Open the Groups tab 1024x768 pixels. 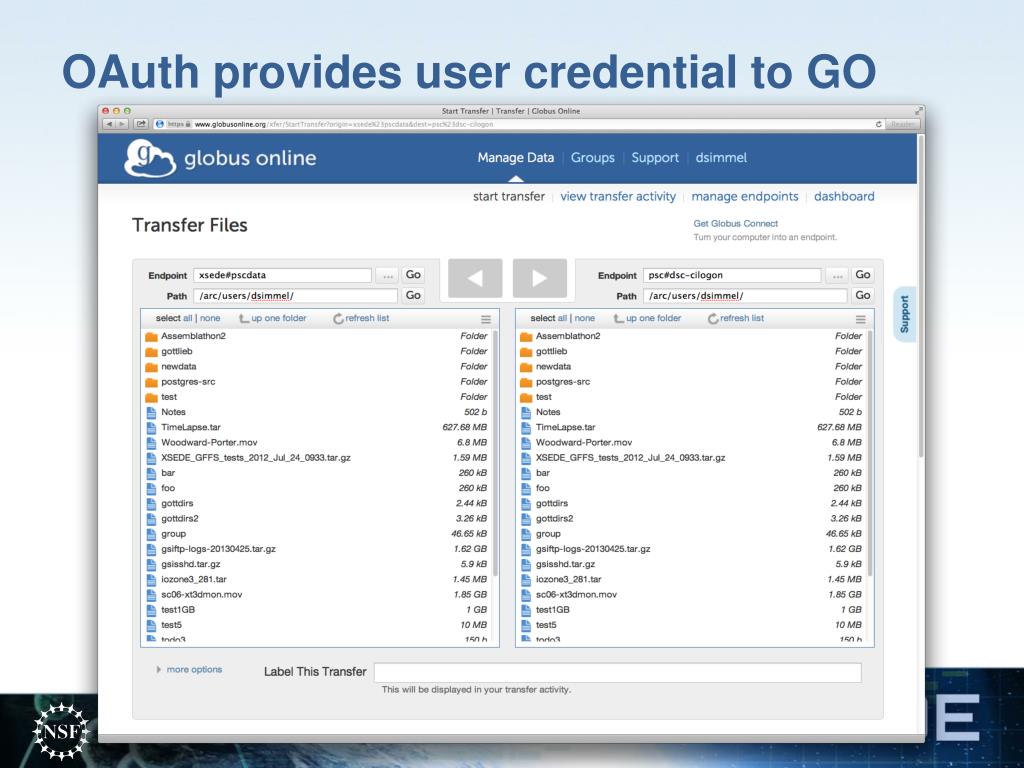click(592, 158)
